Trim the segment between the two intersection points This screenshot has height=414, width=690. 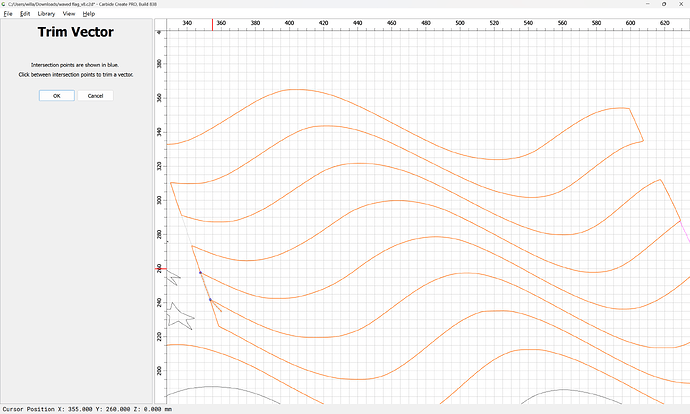(x=205, y=286)
